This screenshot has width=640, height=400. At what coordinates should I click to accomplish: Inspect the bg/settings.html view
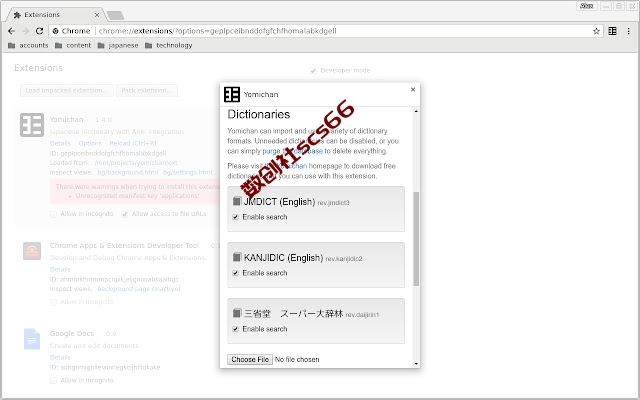tap(188, 173)
